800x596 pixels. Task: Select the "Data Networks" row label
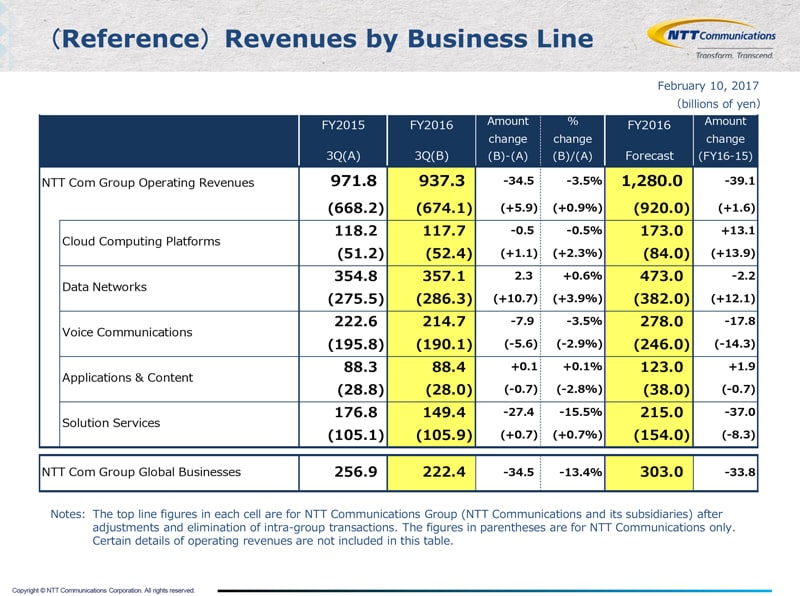(104, 287)
